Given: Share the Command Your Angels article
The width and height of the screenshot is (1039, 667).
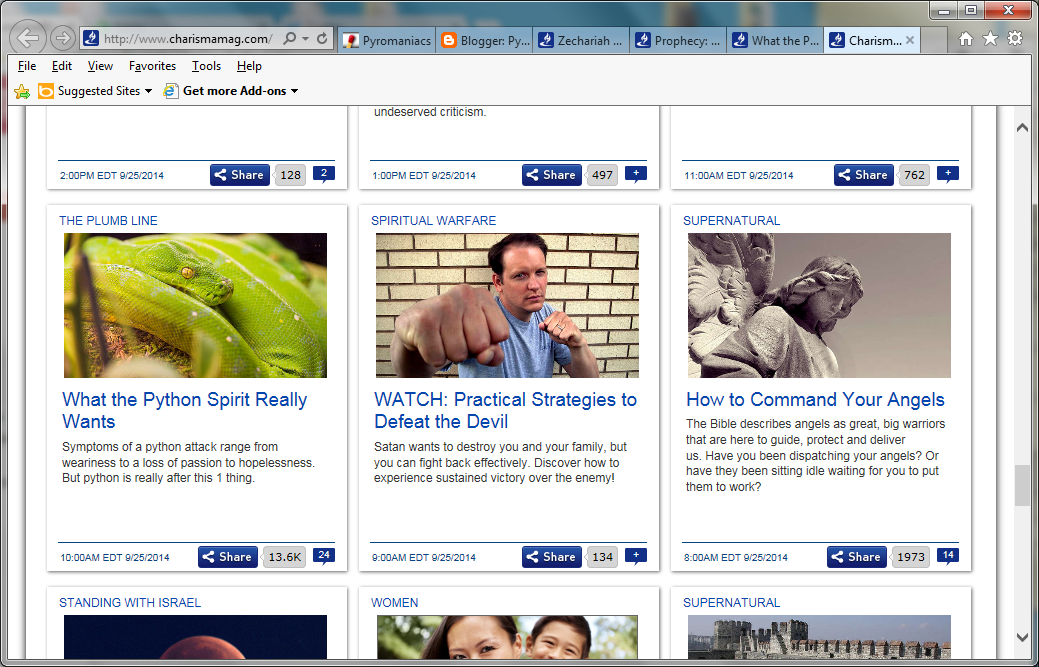Looking at the screenshot, I should pos(857,557).
